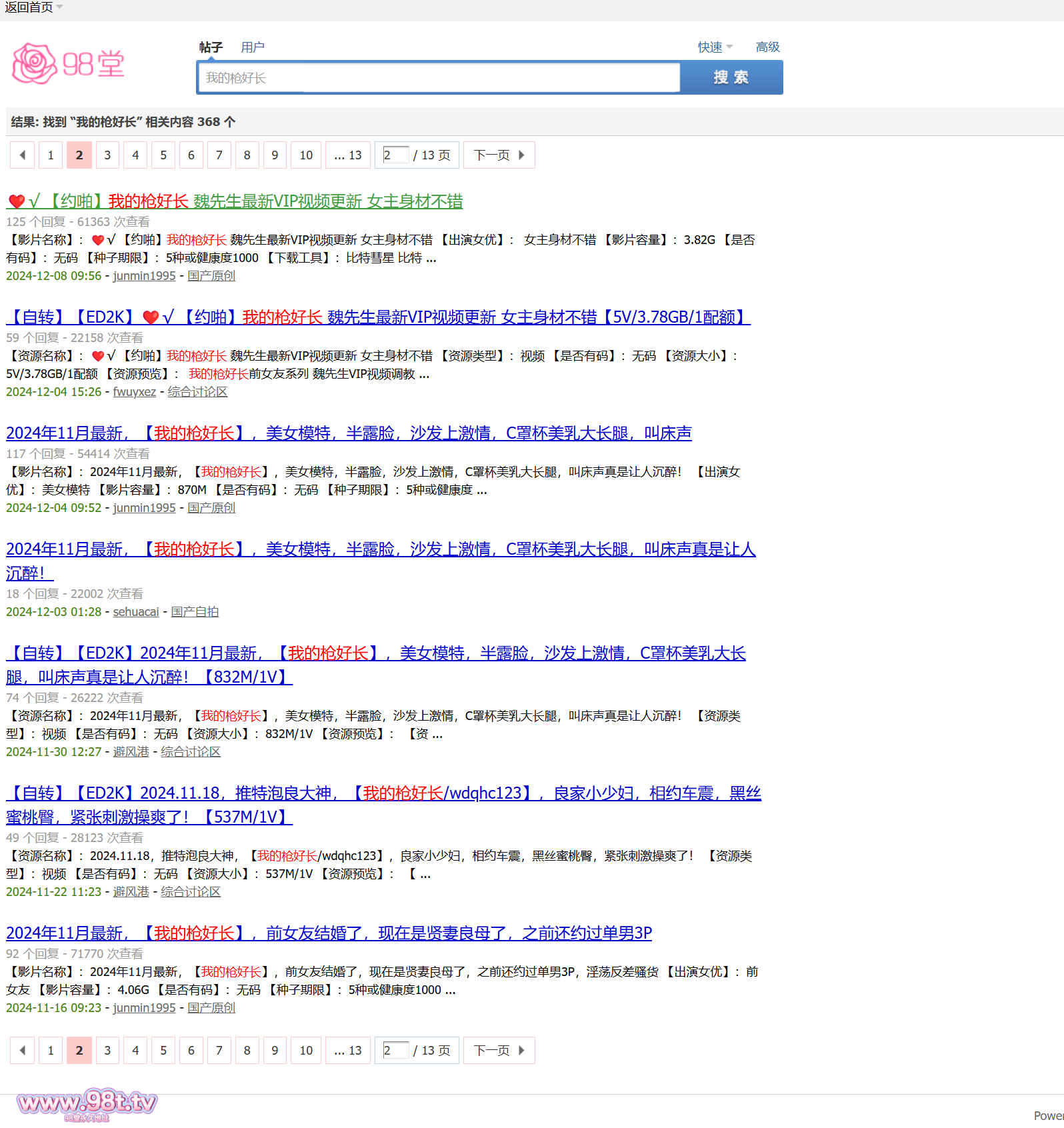Open 综合讨论区 forum from 2024-12-04 15:26 post
The height and width of the screenshot is (1128, 1064).
tap(197, 392)
